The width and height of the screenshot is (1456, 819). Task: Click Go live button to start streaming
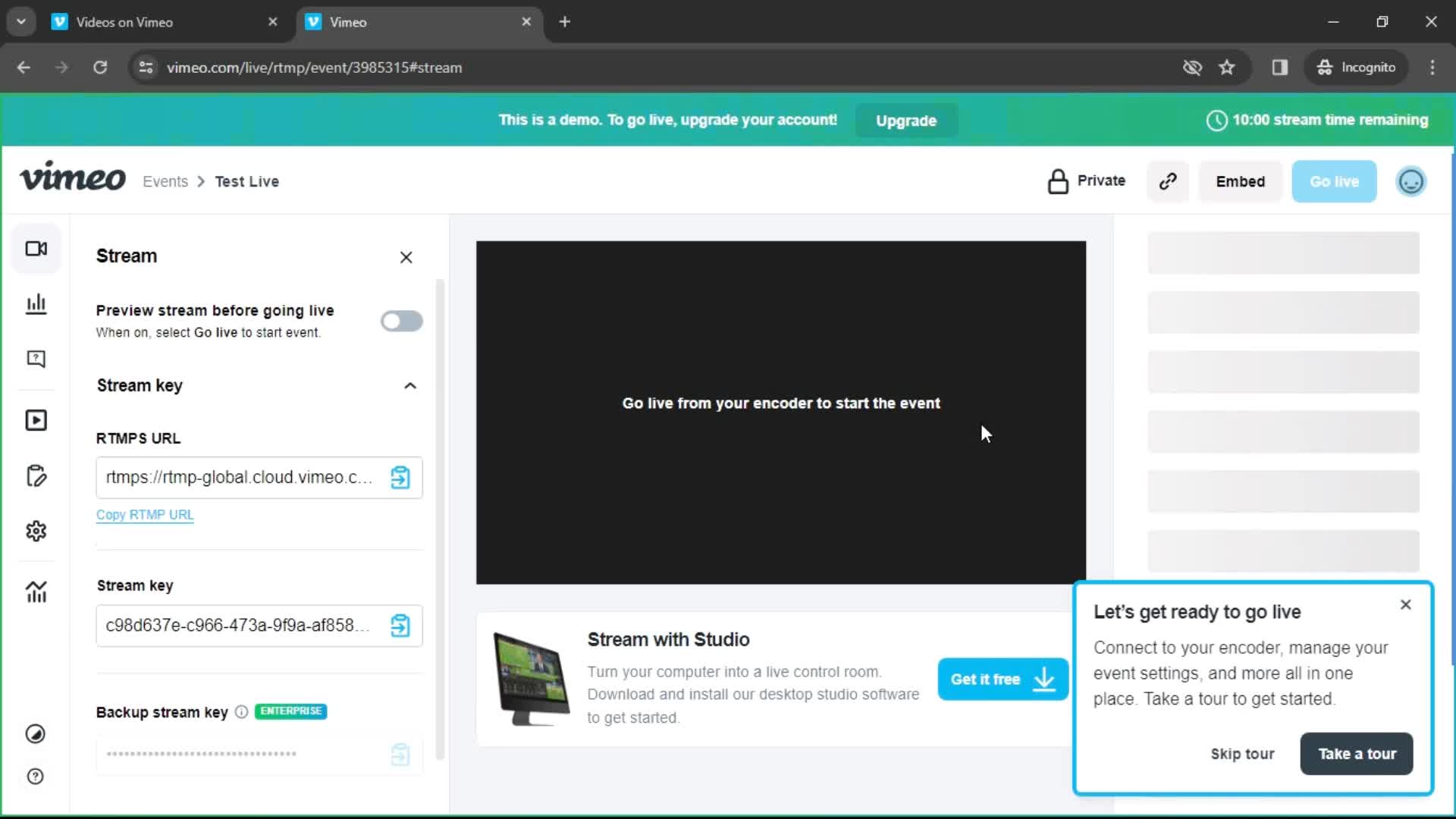click(1334, 181)
